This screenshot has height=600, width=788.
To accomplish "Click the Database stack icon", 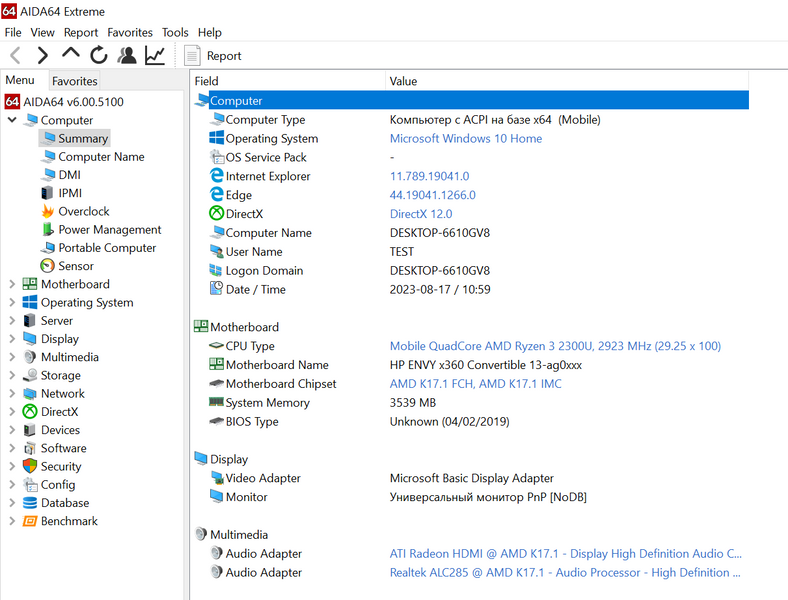I will pos(30,503).
